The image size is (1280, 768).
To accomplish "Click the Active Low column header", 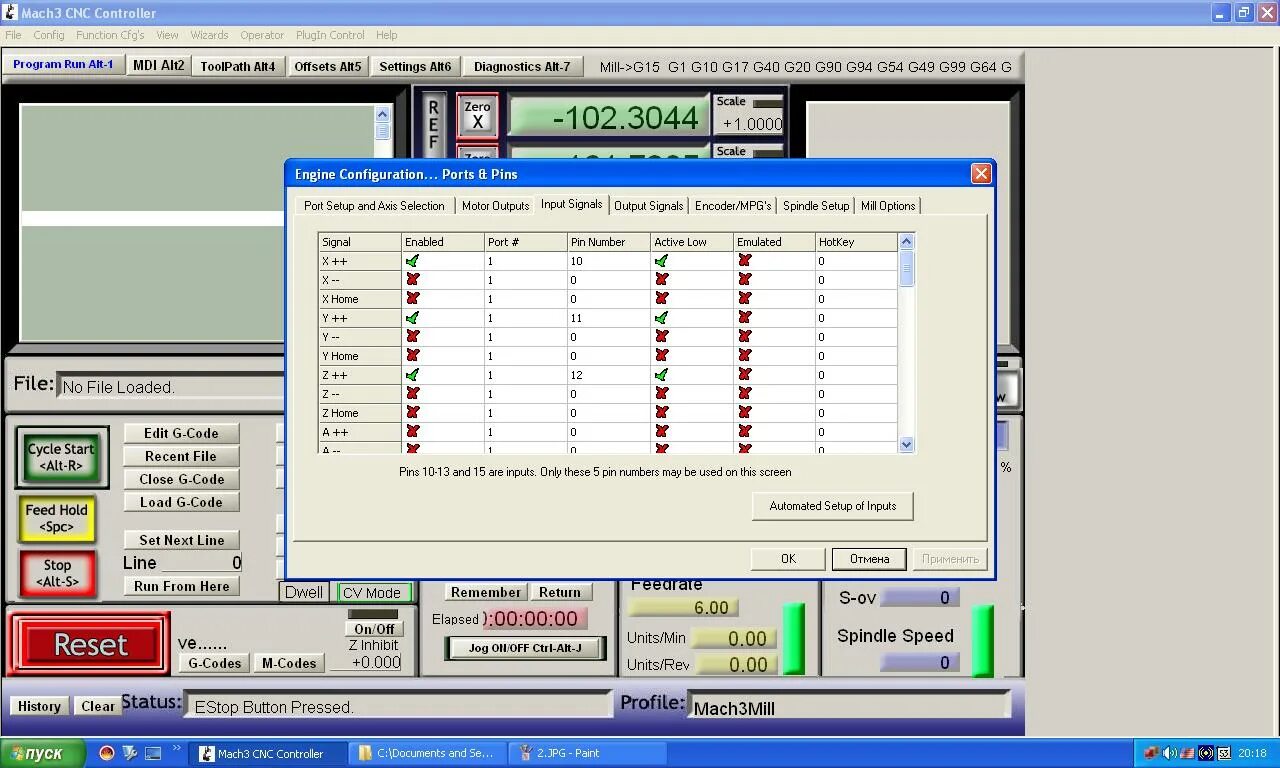I will tap(691, 242).
